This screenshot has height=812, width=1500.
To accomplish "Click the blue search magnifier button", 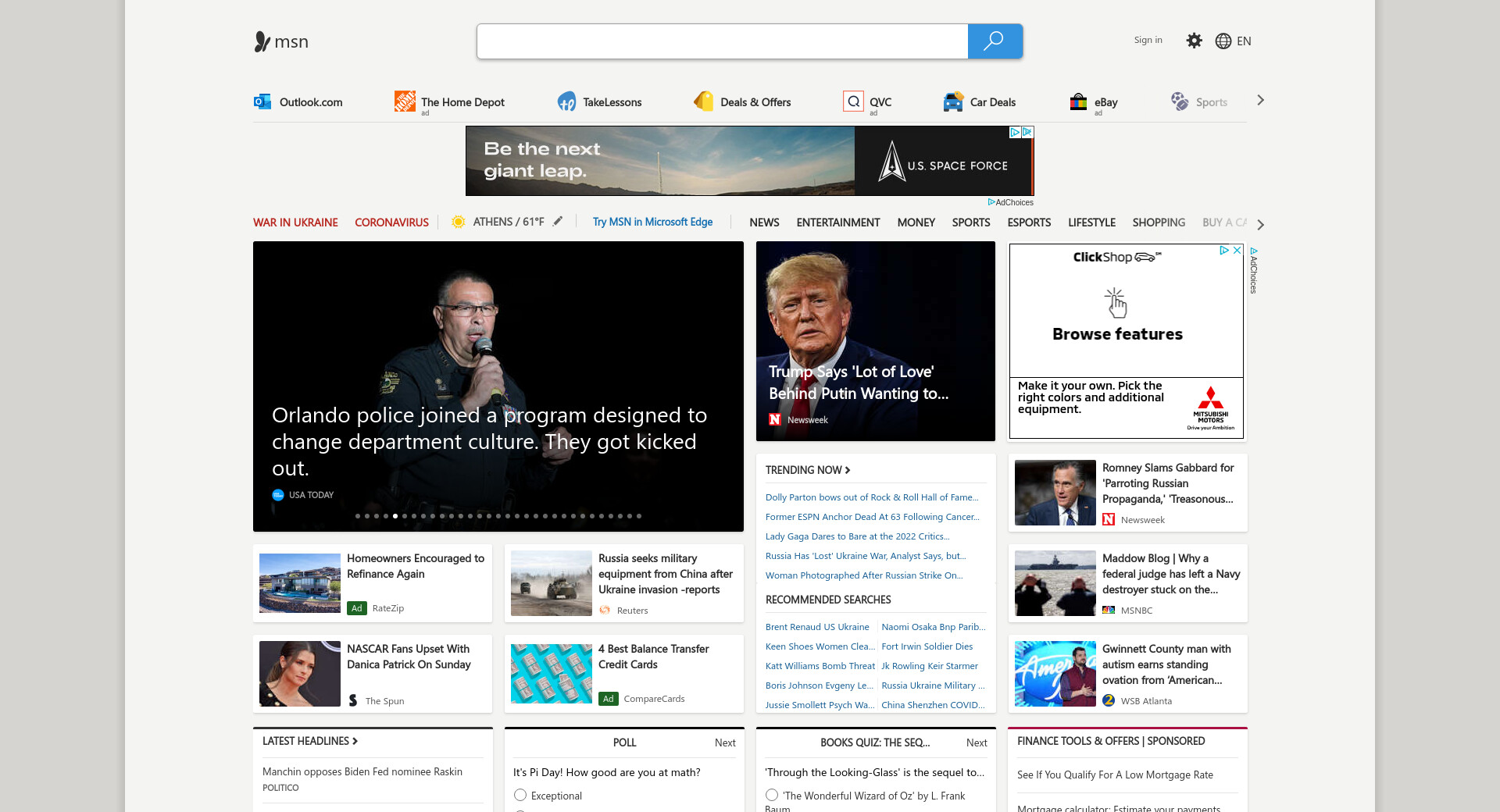I will coord(995,41).
